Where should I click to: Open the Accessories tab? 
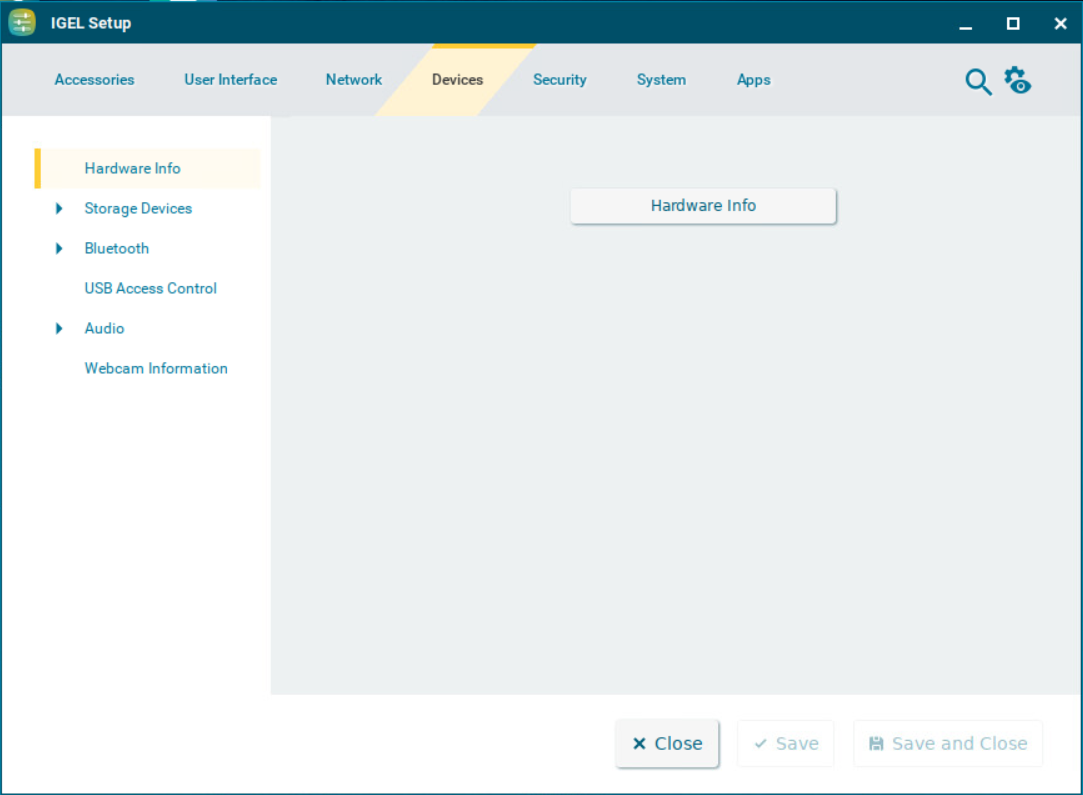[x=94, y=80]
